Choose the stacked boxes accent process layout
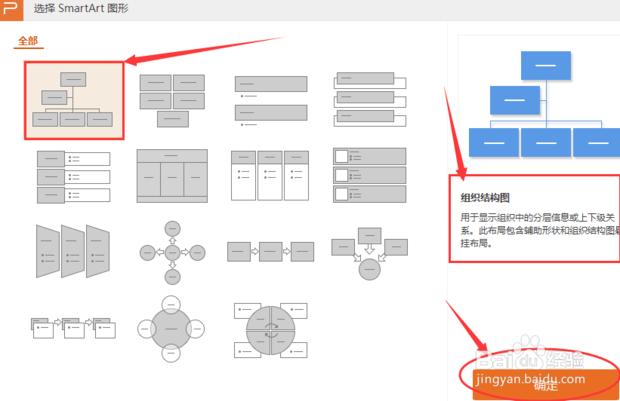 pyautogui.click(x=74, y=328)
